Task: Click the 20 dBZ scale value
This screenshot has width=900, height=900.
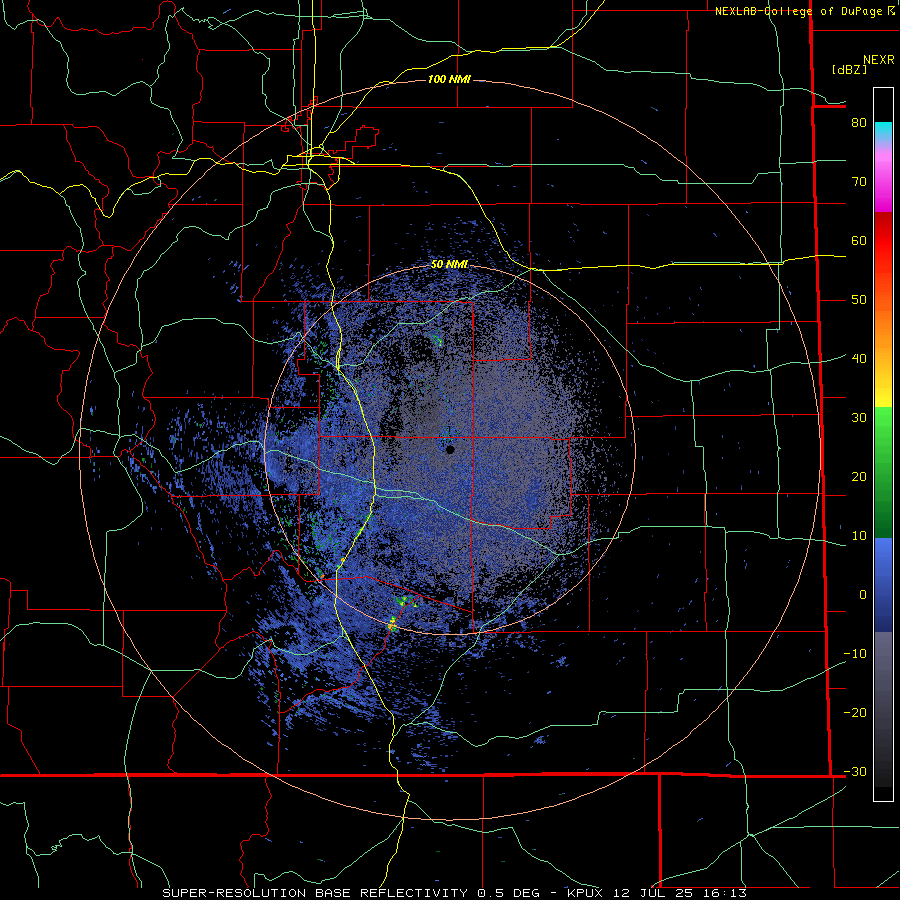Action: (x=859, y=476)
